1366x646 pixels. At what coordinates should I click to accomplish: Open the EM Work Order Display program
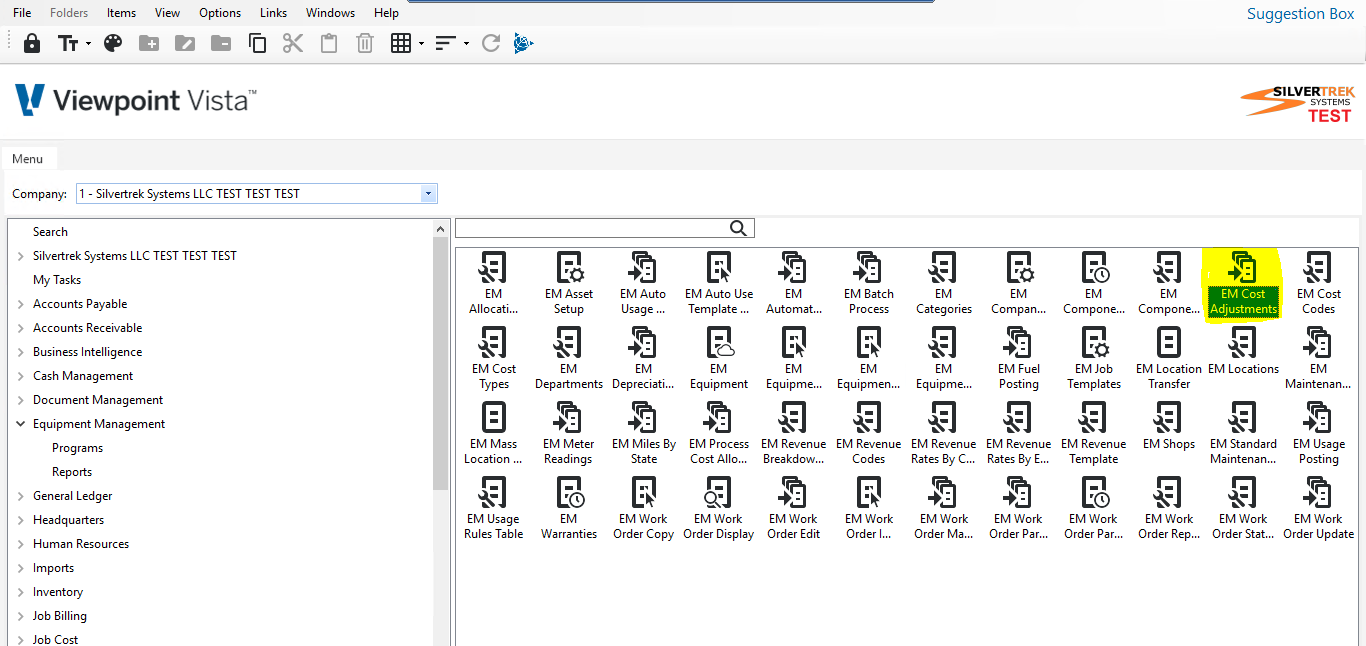click(x=719, y=509)
